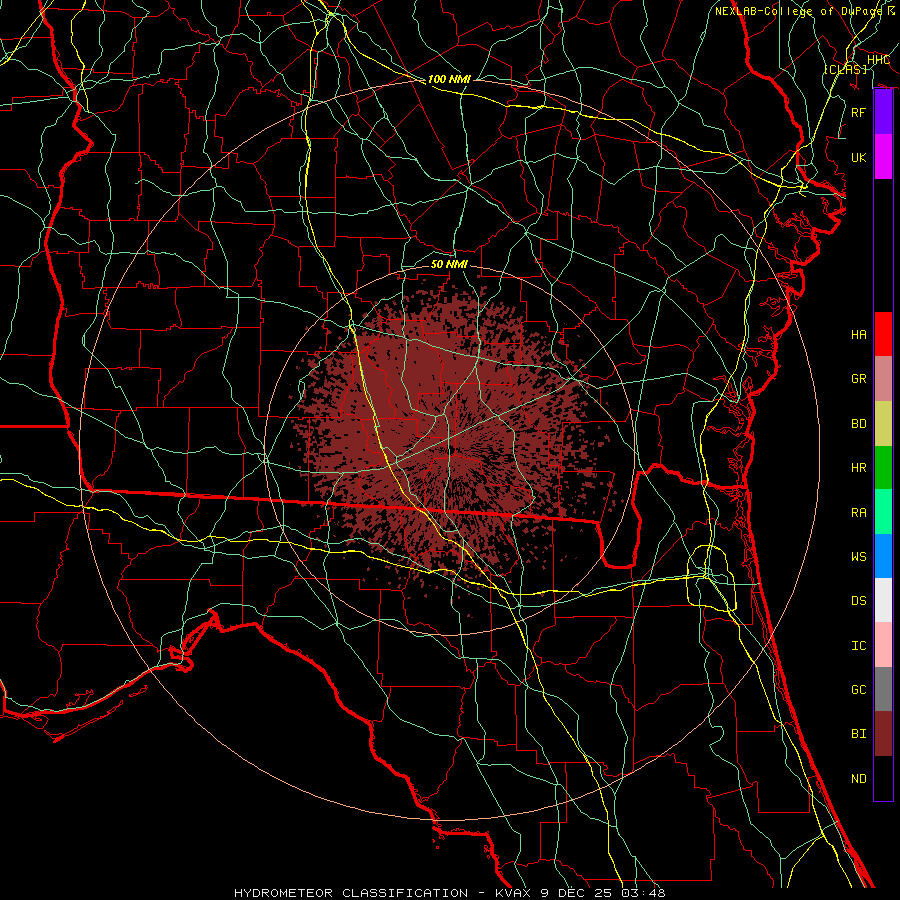Click the ND black legend swatch
The image size is (900, 900).
(883, 778)
